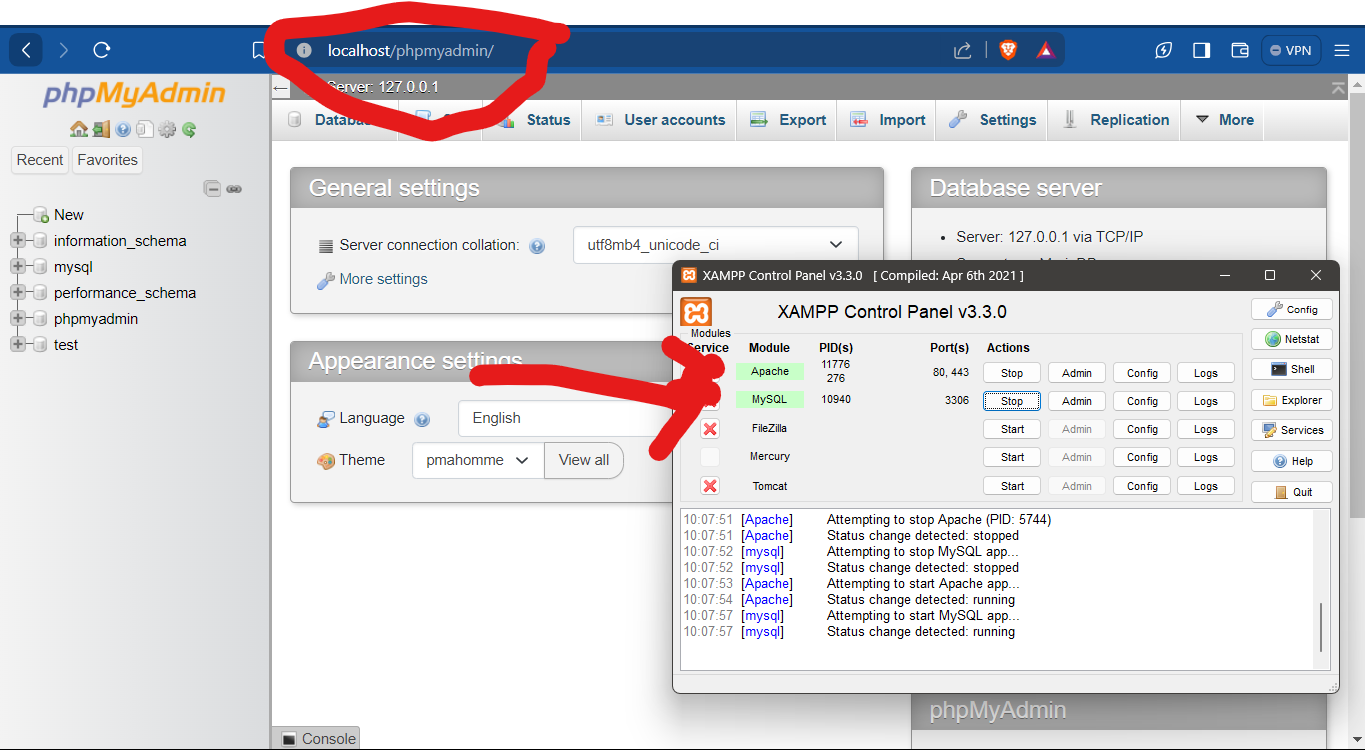Click the XAMPP log vertical scrollbar
Viewport: 1365px width, 750px height.
point(1321,628)
